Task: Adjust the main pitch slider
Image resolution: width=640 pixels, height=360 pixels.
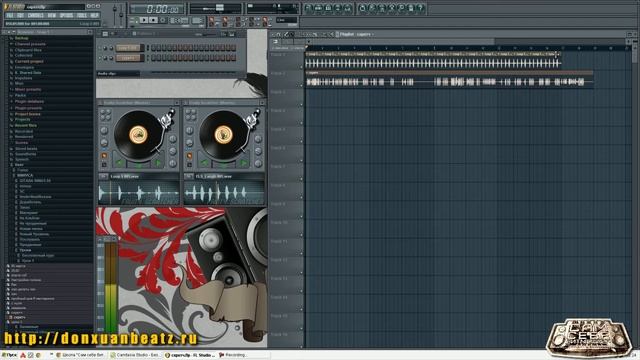Action: pos(121,14)
